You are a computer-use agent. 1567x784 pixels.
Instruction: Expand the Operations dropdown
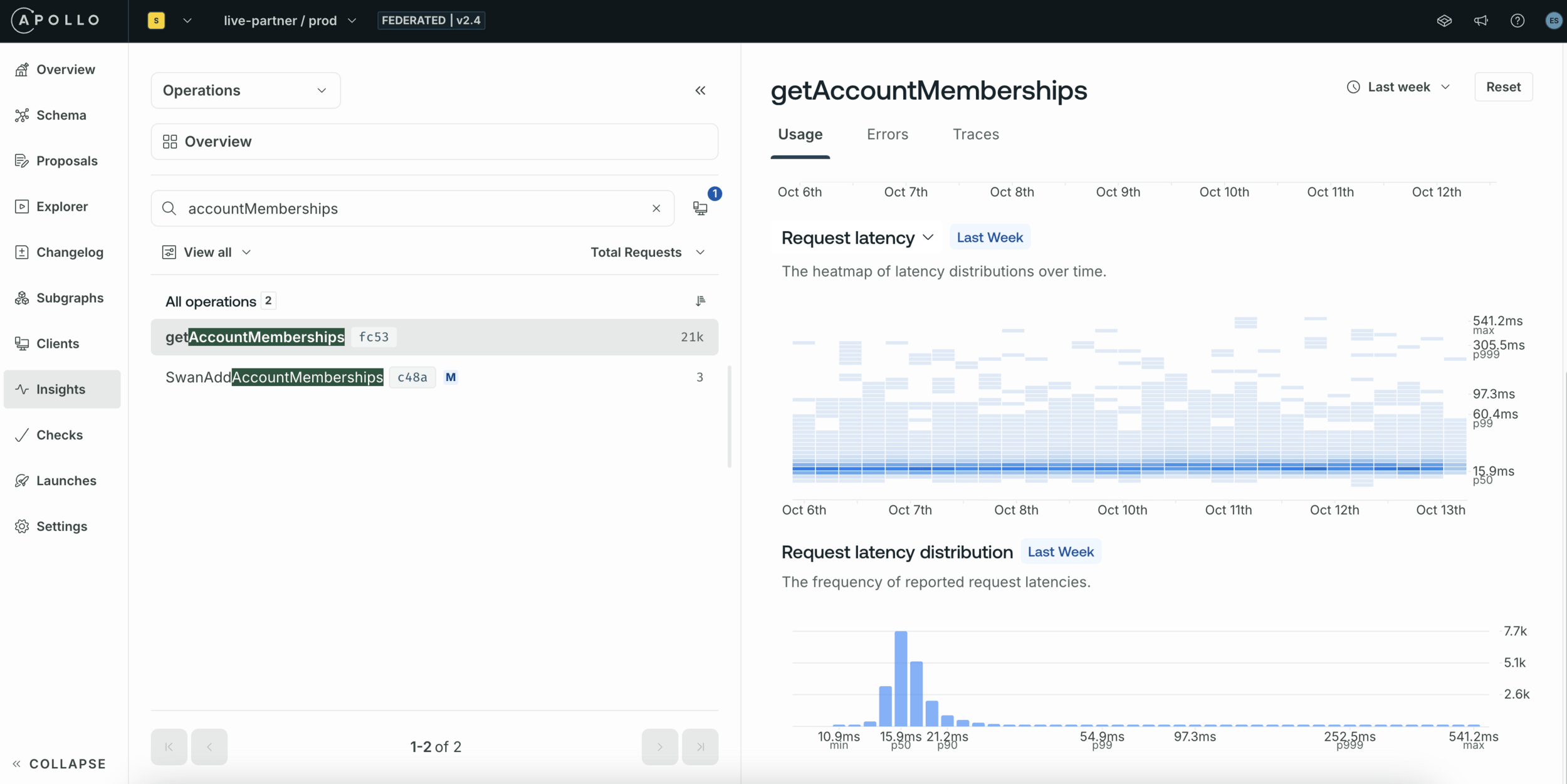(245, 91)
